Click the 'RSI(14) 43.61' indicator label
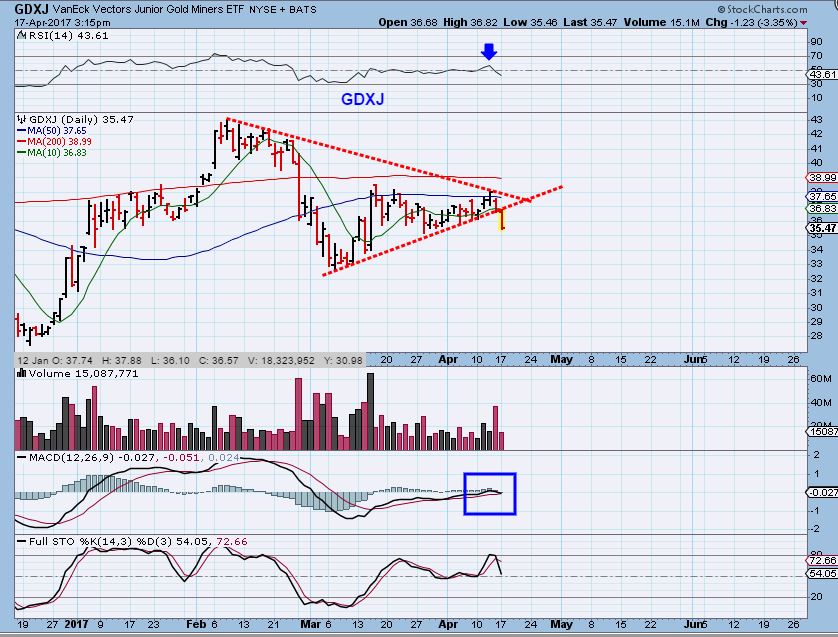The width and height of the screenshot is (838, 637). coord(68,36)
